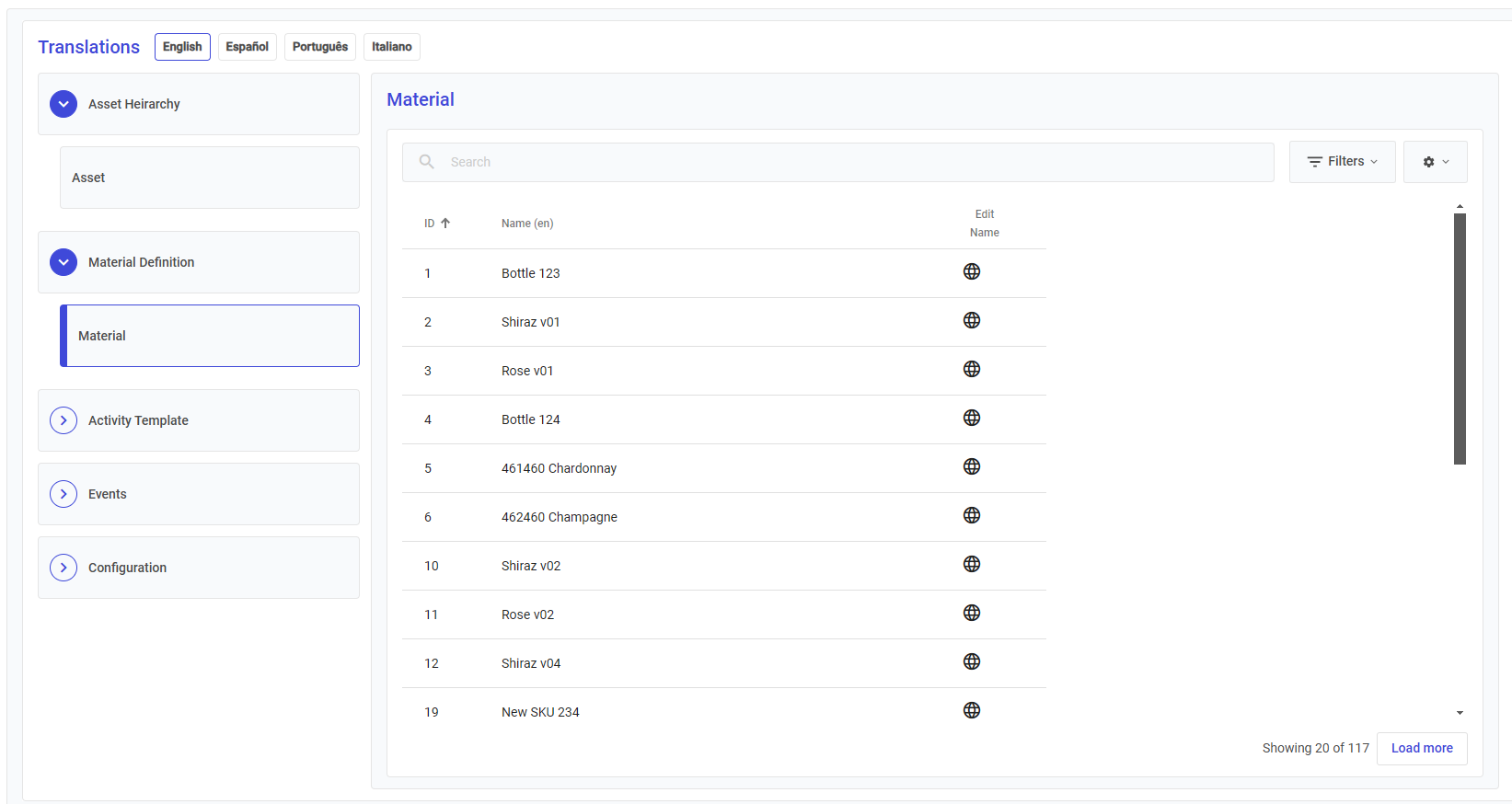Collapse the Material Definition section
The height and width of the screenshot is (804, 1512).
[x=63, y=262]
